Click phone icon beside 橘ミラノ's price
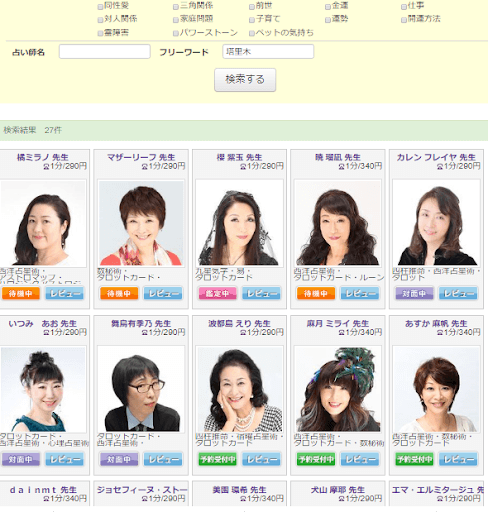488x512 pixels. click(x=46, y=166)
